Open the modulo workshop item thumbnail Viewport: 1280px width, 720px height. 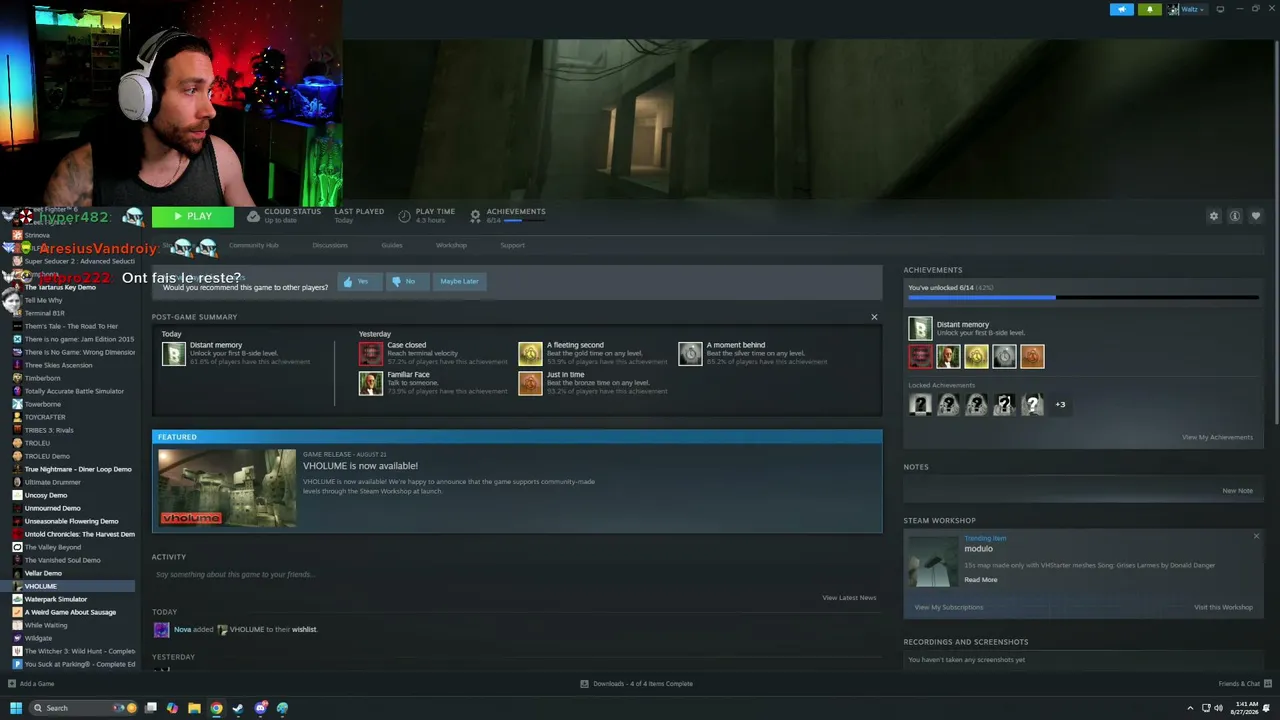933,560
